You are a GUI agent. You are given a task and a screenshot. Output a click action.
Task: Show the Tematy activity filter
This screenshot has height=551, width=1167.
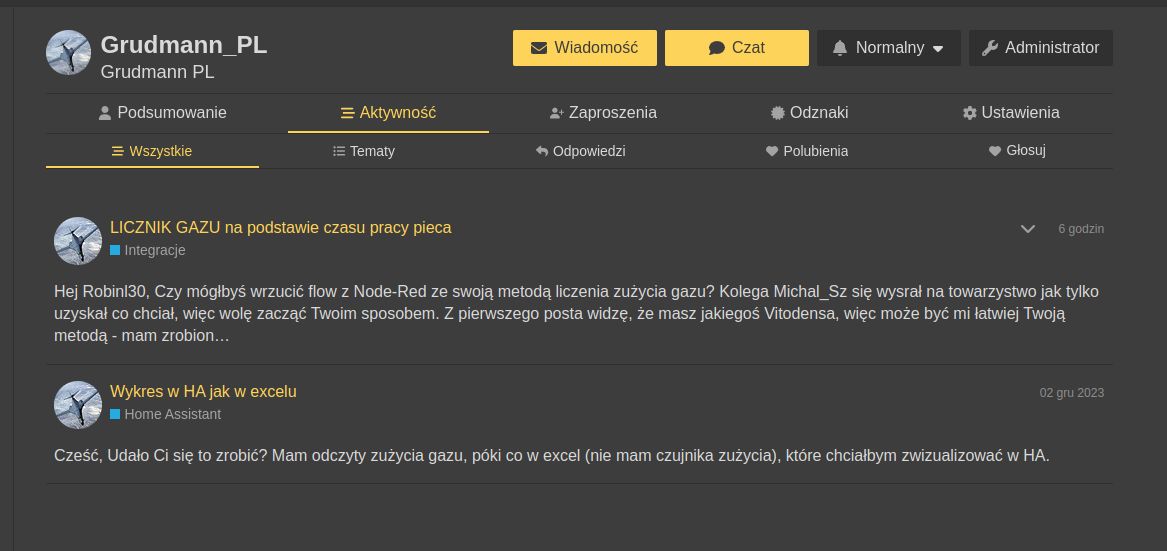tap(364, 152)
